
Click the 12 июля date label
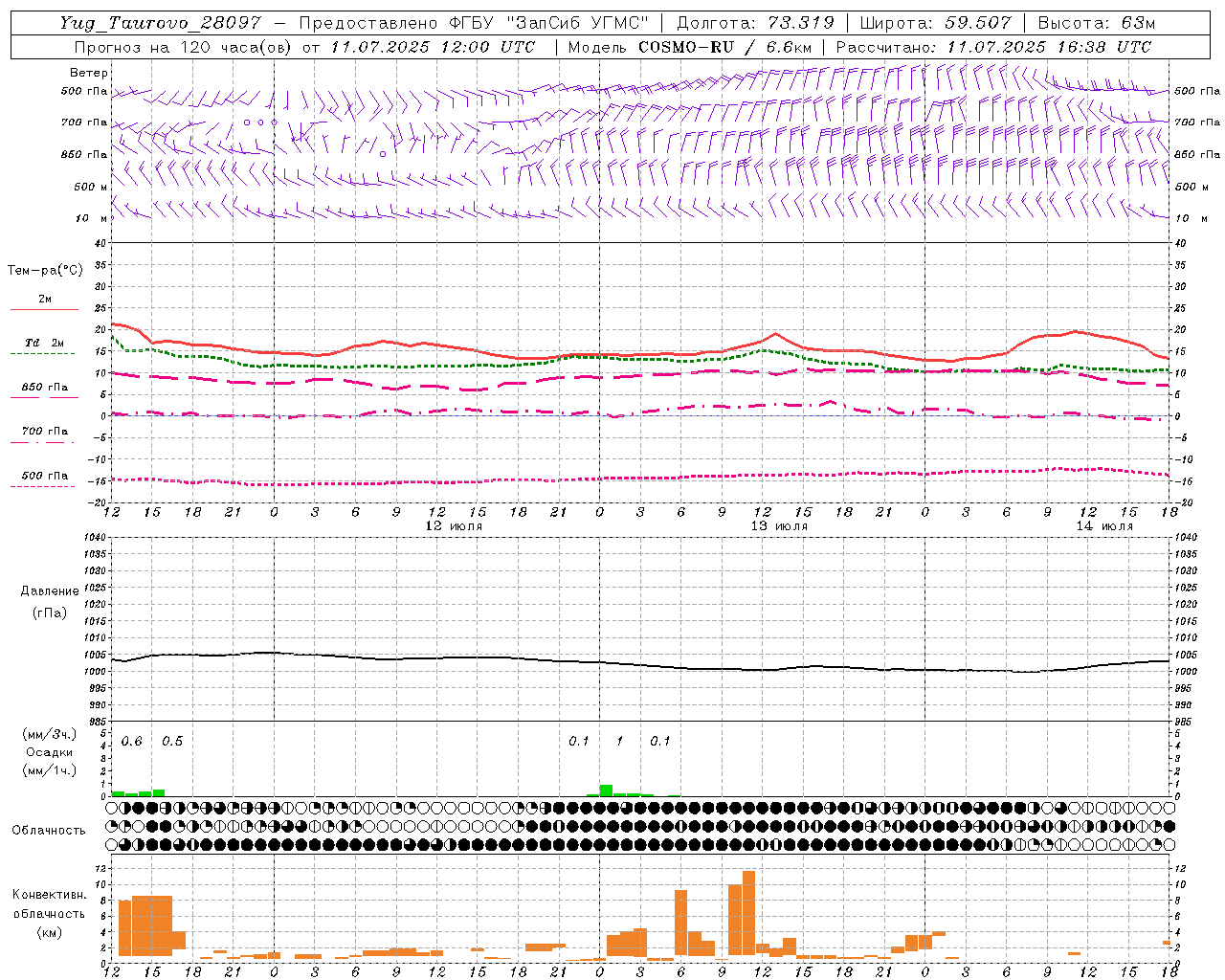pyautogui.click(x=454, y=526)
